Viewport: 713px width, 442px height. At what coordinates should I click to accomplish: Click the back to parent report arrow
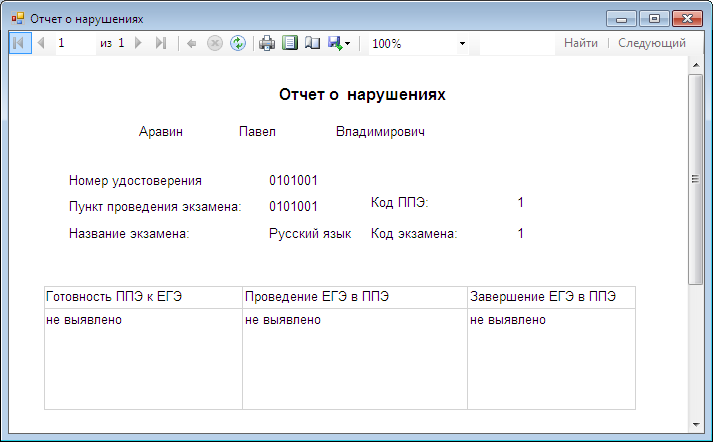coord(191,43)
